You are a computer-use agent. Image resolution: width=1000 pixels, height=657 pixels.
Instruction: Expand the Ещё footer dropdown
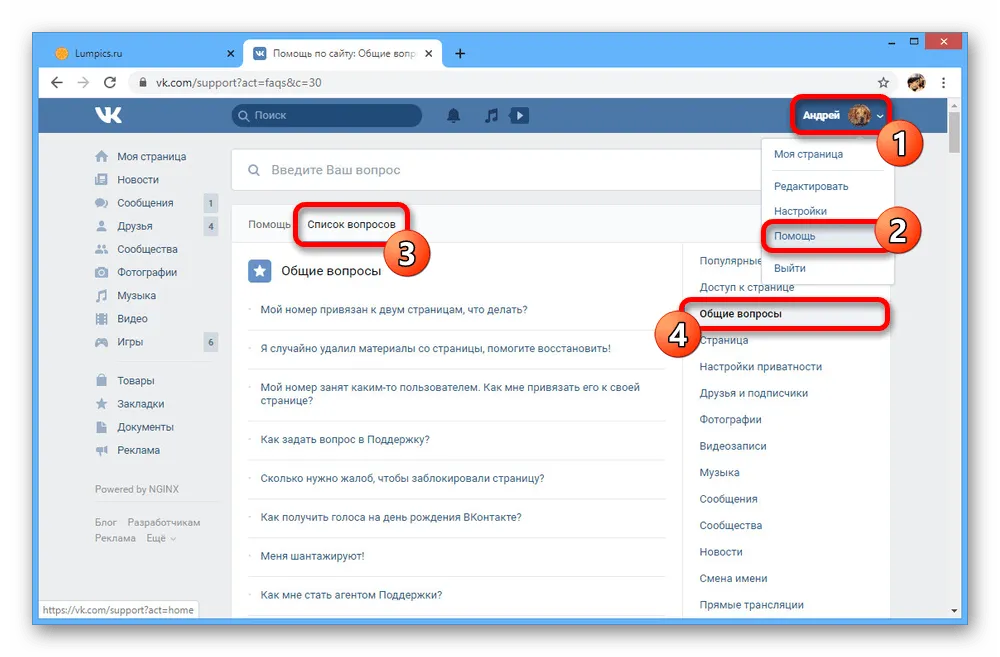161,538
